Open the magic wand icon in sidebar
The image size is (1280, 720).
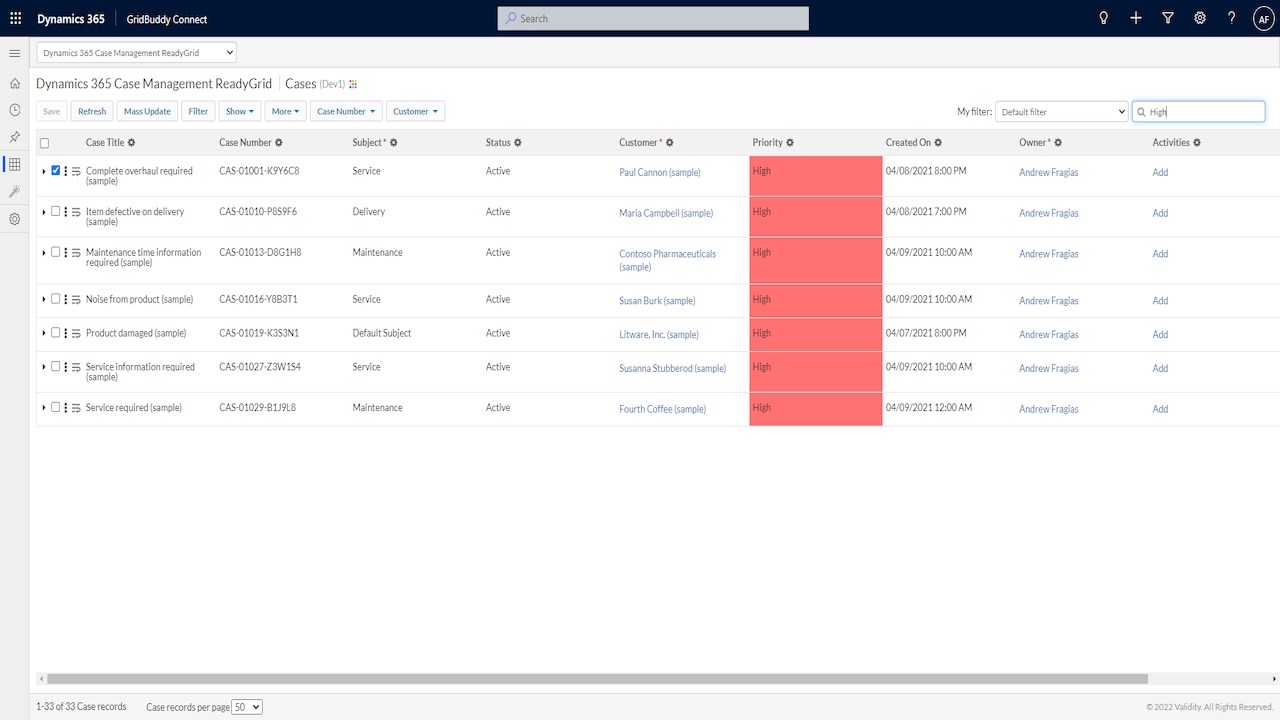point(14,191)
